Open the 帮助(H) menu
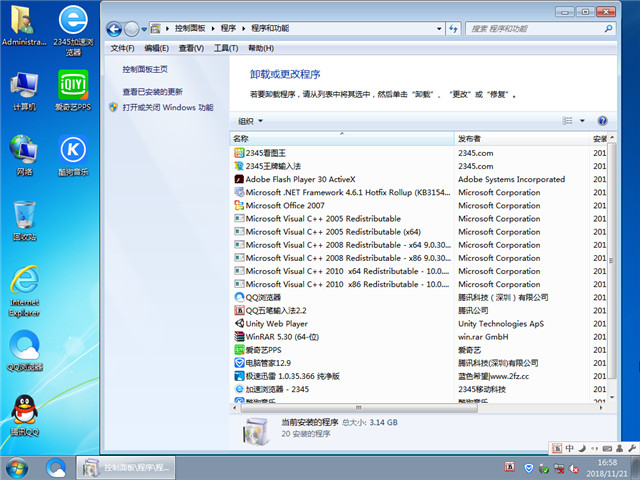This screenshot has width=640, height=480. tap(261, 48)
